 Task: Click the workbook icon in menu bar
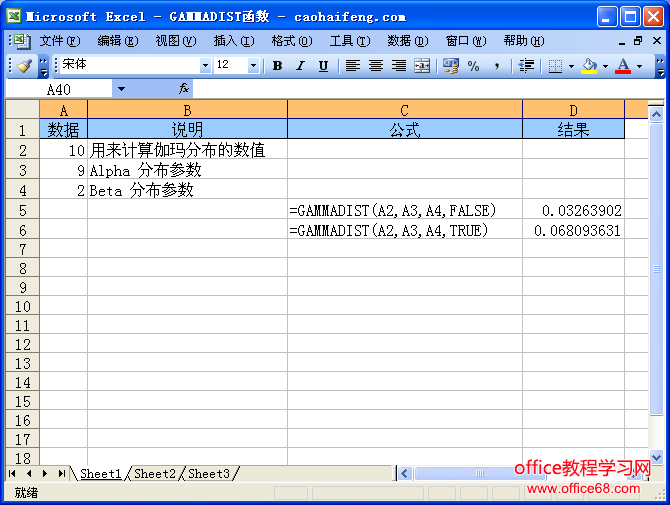tap(21, 41)
